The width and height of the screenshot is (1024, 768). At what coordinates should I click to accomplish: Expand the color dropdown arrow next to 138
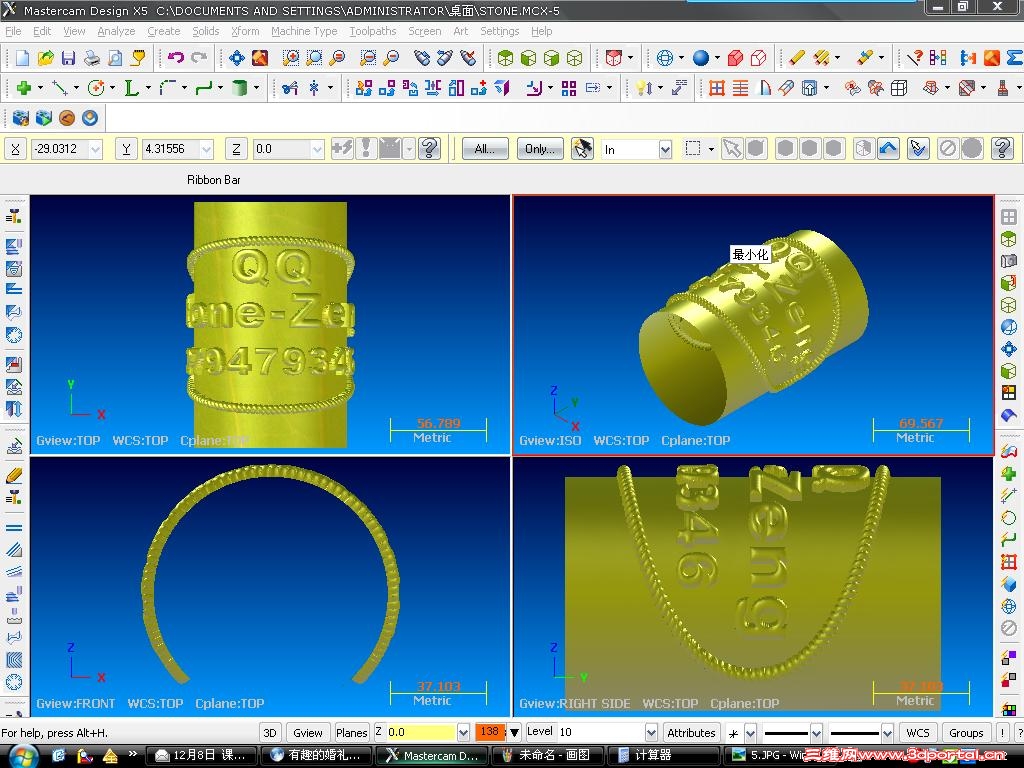(515, 733)
